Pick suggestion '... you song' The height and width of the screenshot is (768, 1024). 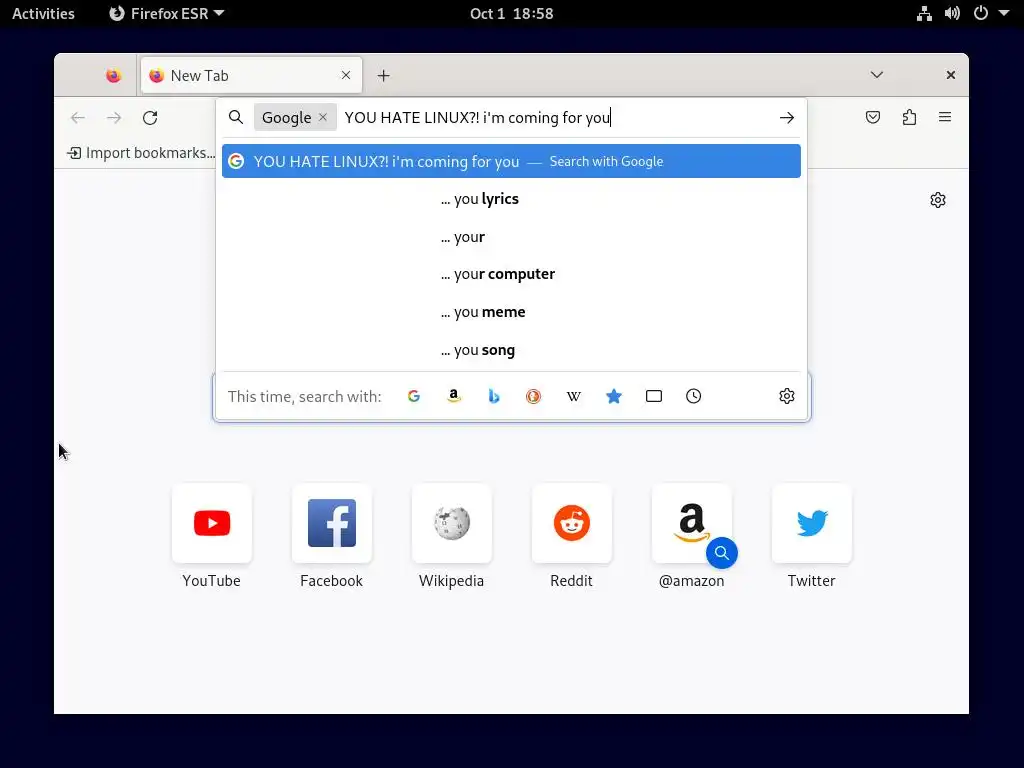point(511,350)
